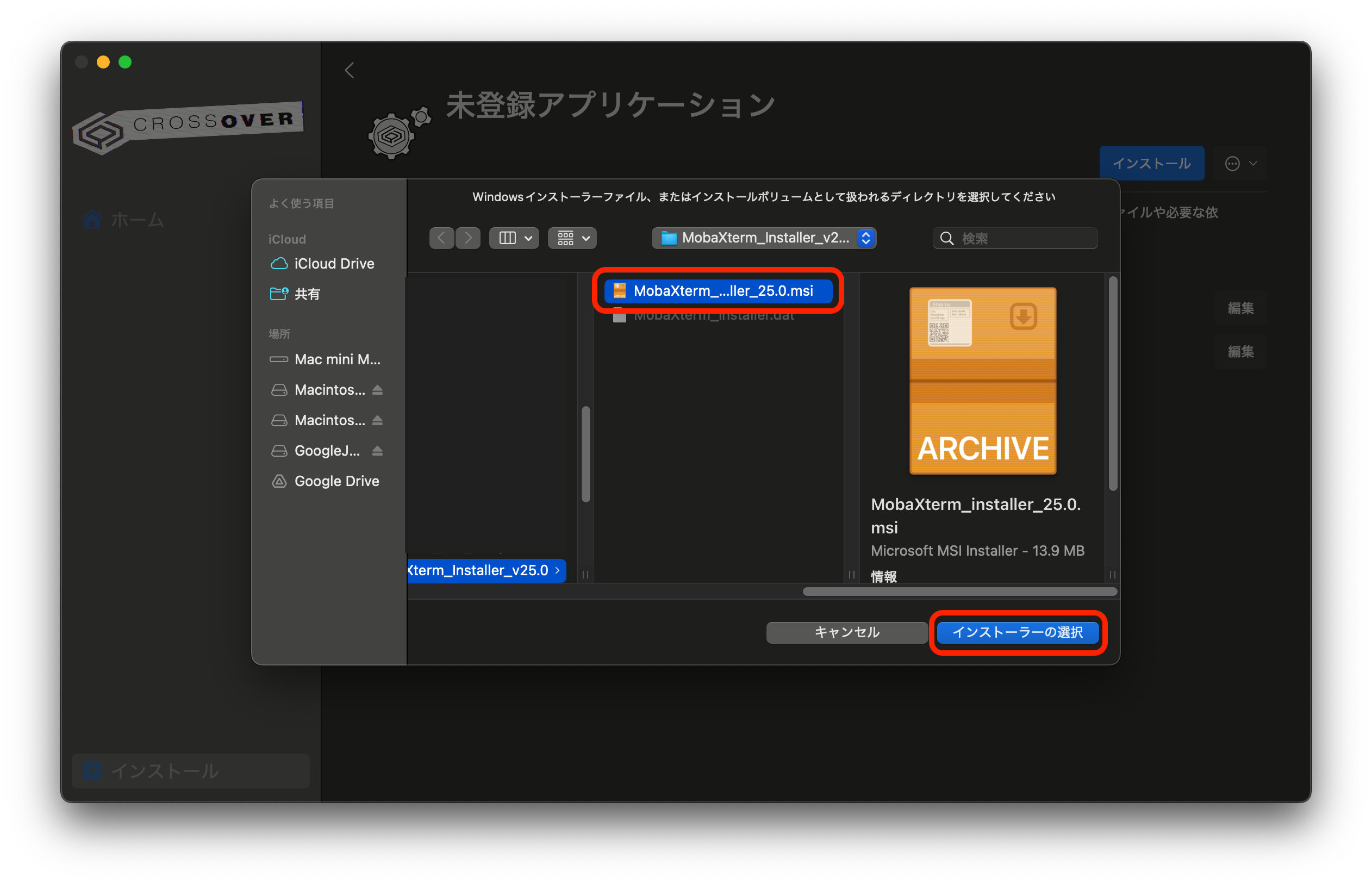Click the 共有 shared folder icon

(x=278, y=293)
